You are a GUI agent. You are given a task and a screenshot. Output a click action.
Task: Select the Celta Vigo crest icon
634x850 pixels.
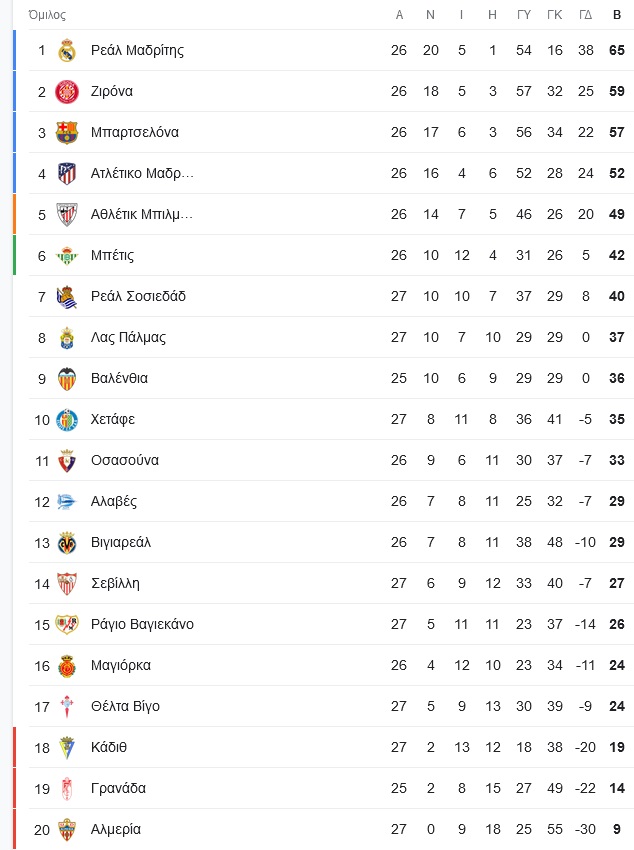pyautogui.click(x=67, y=706)
